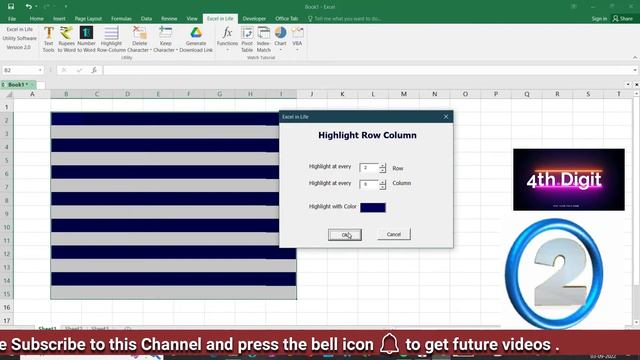Select column K header
Image resolution: width=640 pixels, height=360 pixels.
pyautogui.click(x=342, y=94)
